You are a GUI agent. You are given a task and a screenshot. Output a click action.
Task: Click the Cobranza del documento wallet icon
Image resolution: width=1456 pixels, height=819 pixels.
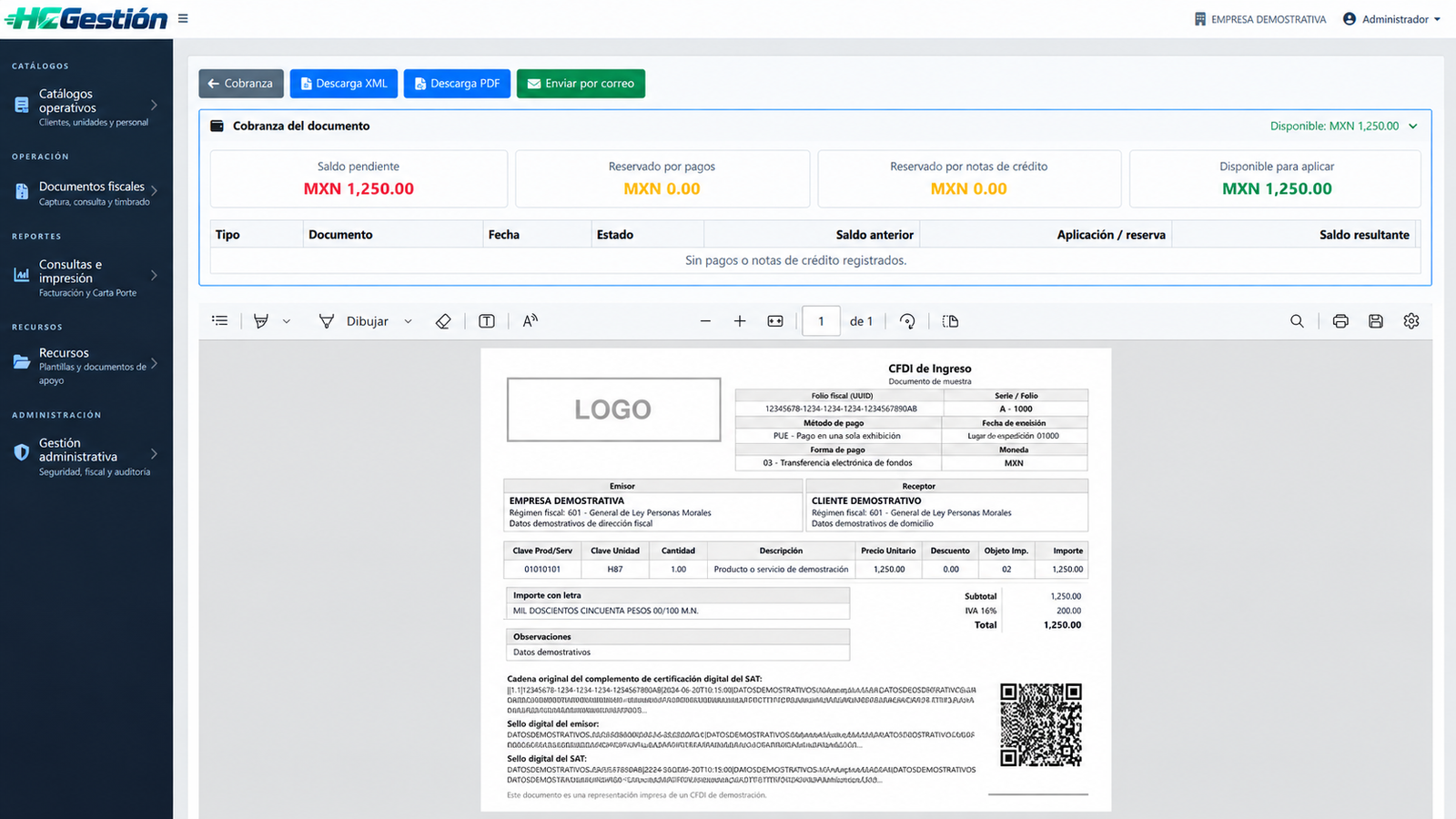[x=217, y=126]
